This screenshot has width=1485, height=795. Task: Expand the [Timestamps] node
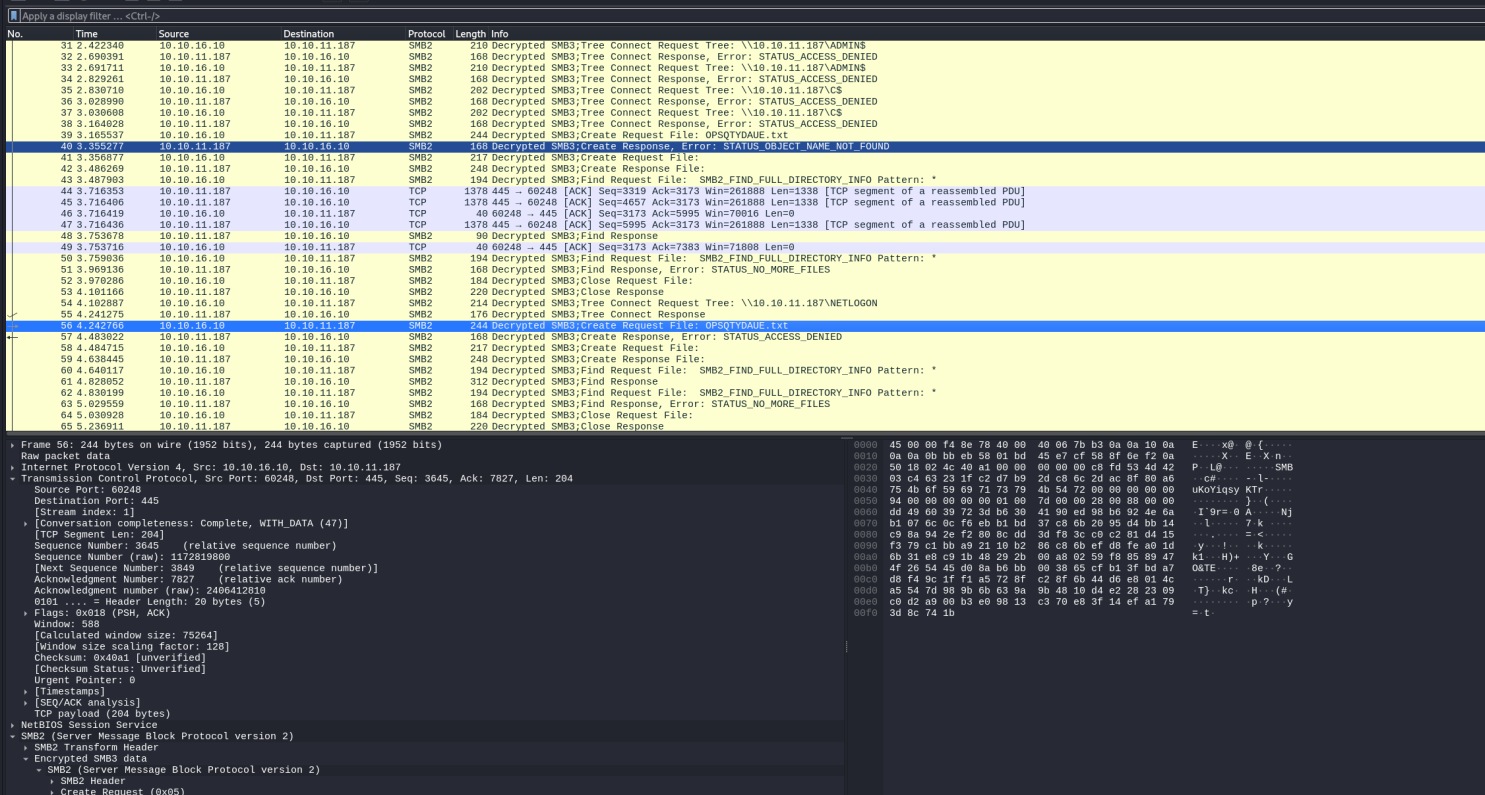pos(26,691)
